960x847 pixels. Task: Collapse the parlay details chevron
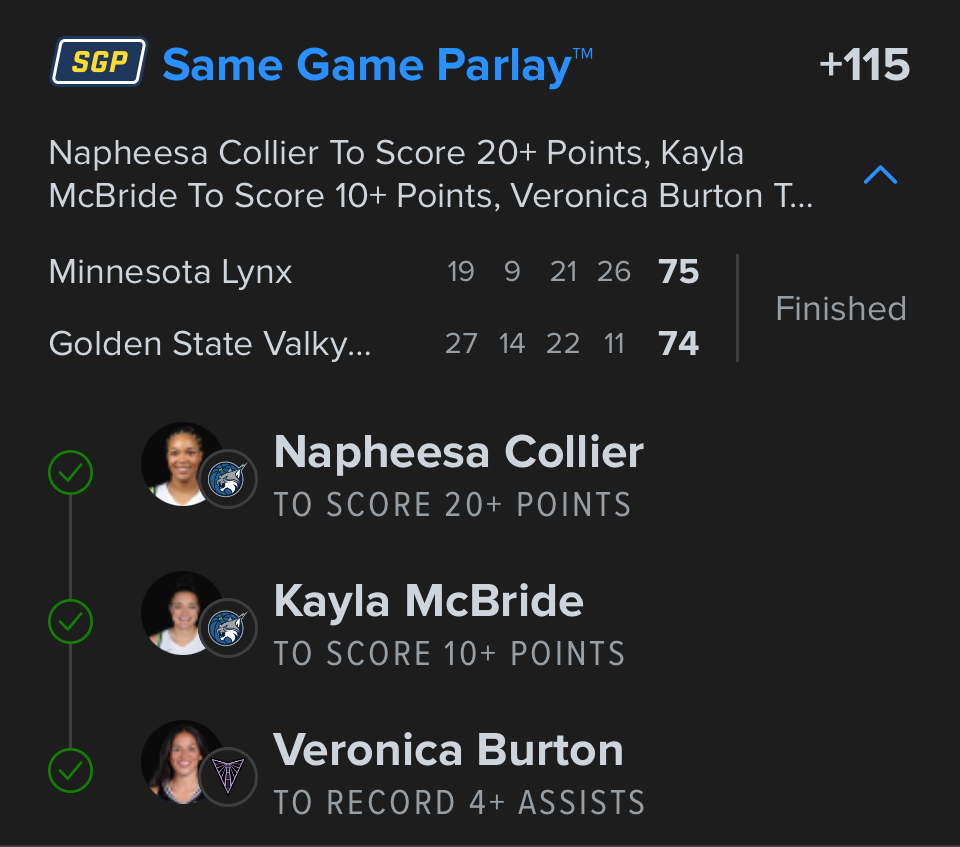(x=880, y=176)
